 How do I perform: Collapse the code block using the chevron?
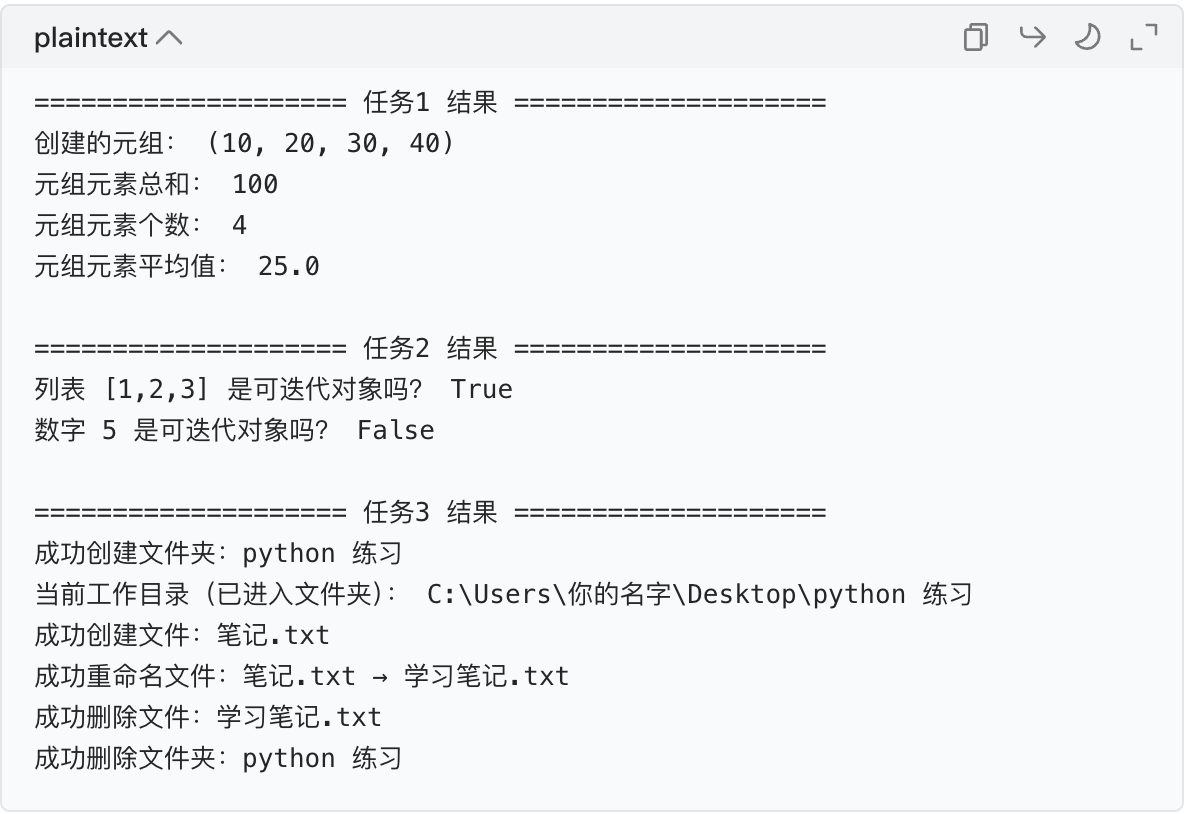(x=170, y=36)
